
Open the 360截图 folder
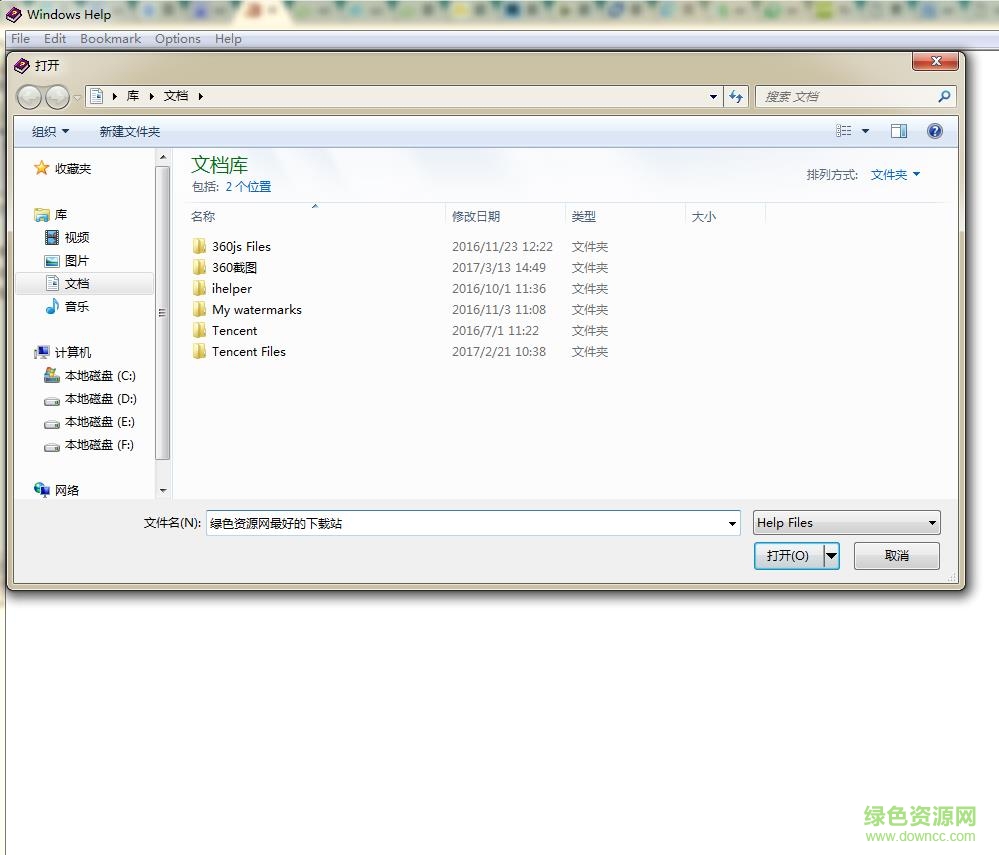[x=233, y=267]
